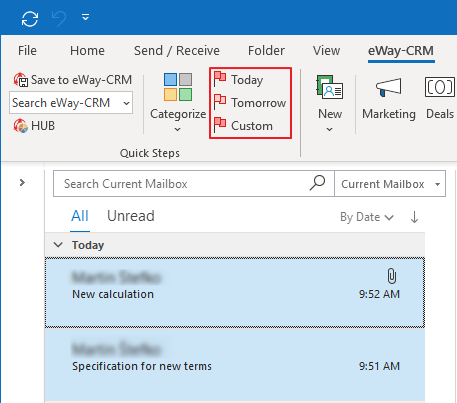Select the eWay-CRM ribbon tab
Image resolution: width=457 pixels, height=403 pixels.
point(401,51)
